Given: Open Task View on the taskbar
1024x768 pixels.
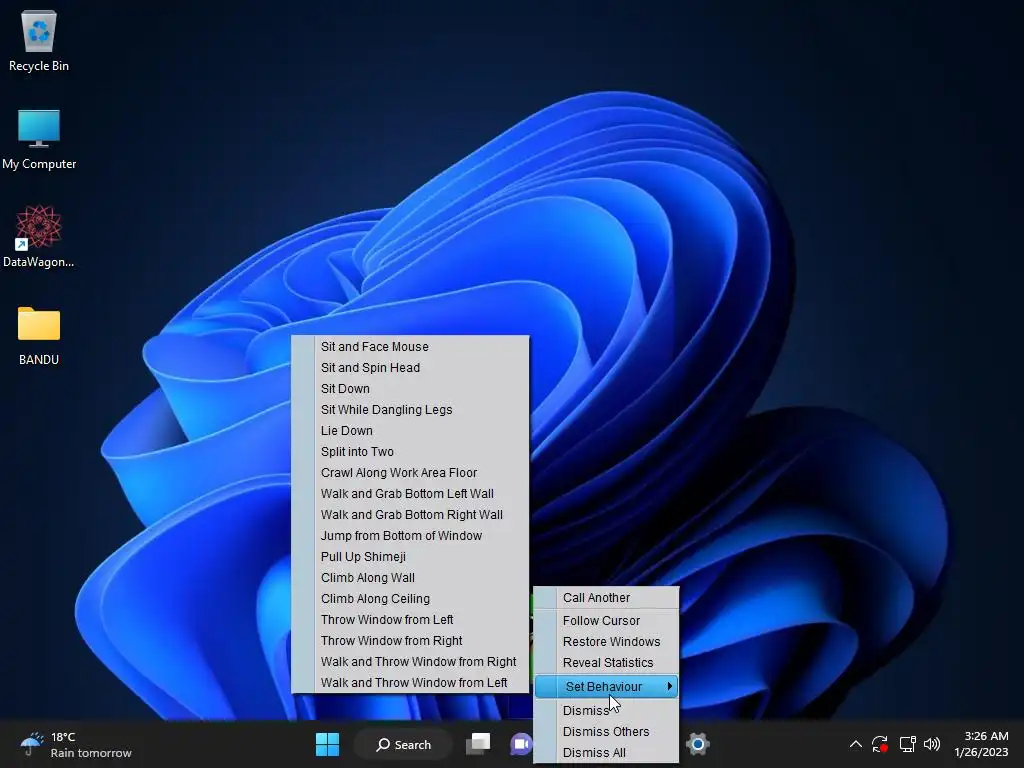Looking at the screenshot, I should tap(478, 744).
